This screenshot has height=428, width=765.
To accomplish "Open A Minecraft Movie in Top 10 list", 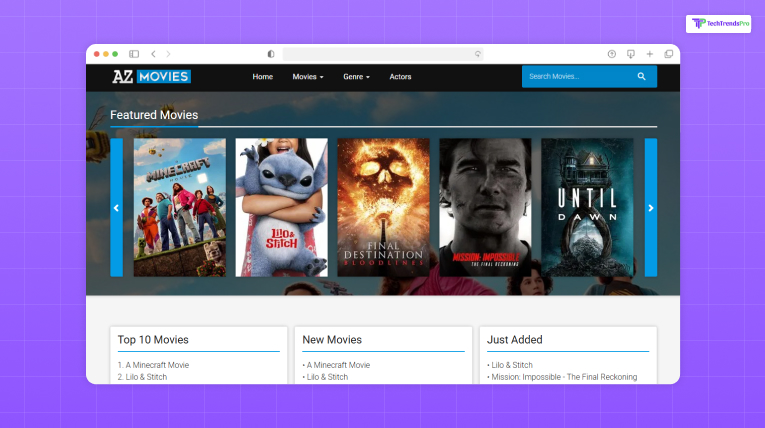I will 157,365.
